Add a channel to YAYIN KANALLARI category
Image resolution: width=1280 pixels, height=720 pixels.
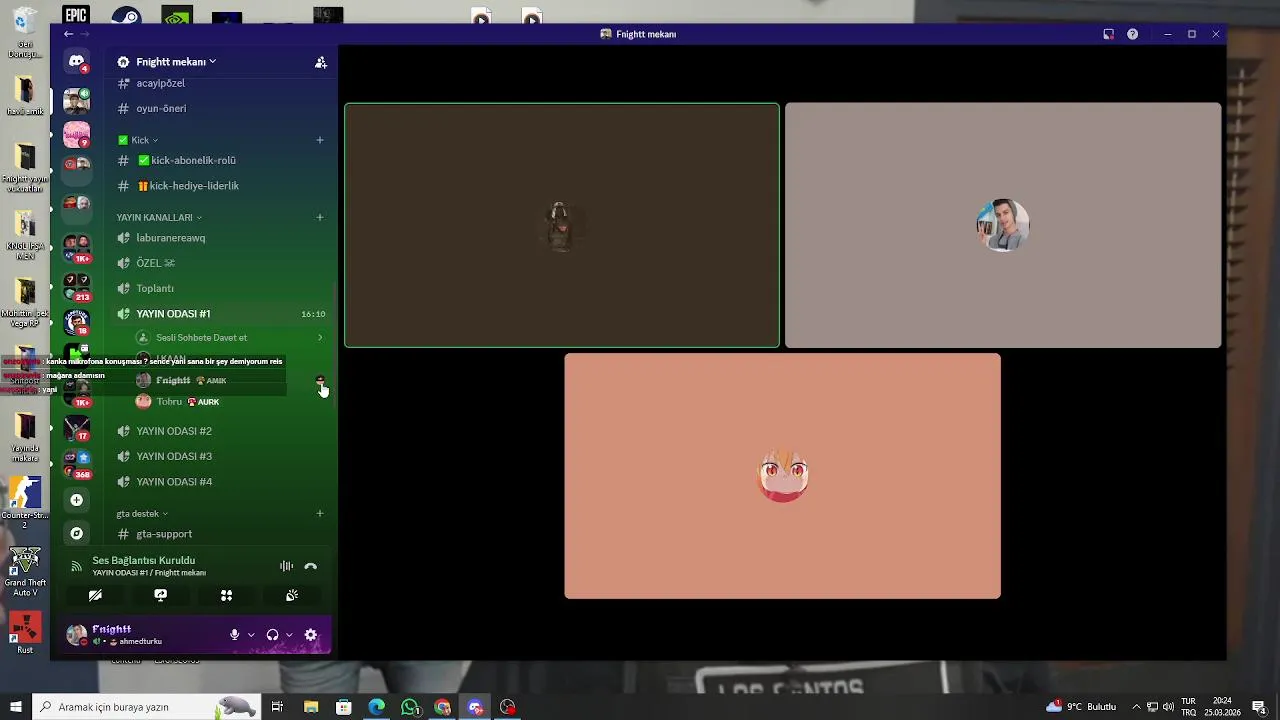[x=320, y=217]
